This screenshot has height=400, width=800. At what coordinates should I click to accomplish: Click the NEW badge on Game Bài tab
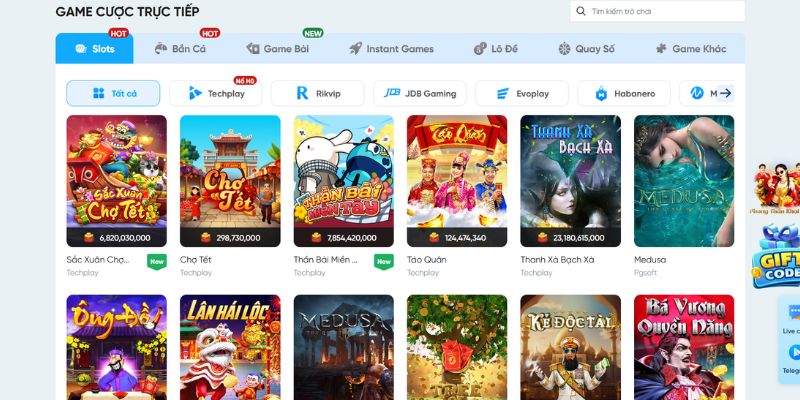tap(313, 33)
